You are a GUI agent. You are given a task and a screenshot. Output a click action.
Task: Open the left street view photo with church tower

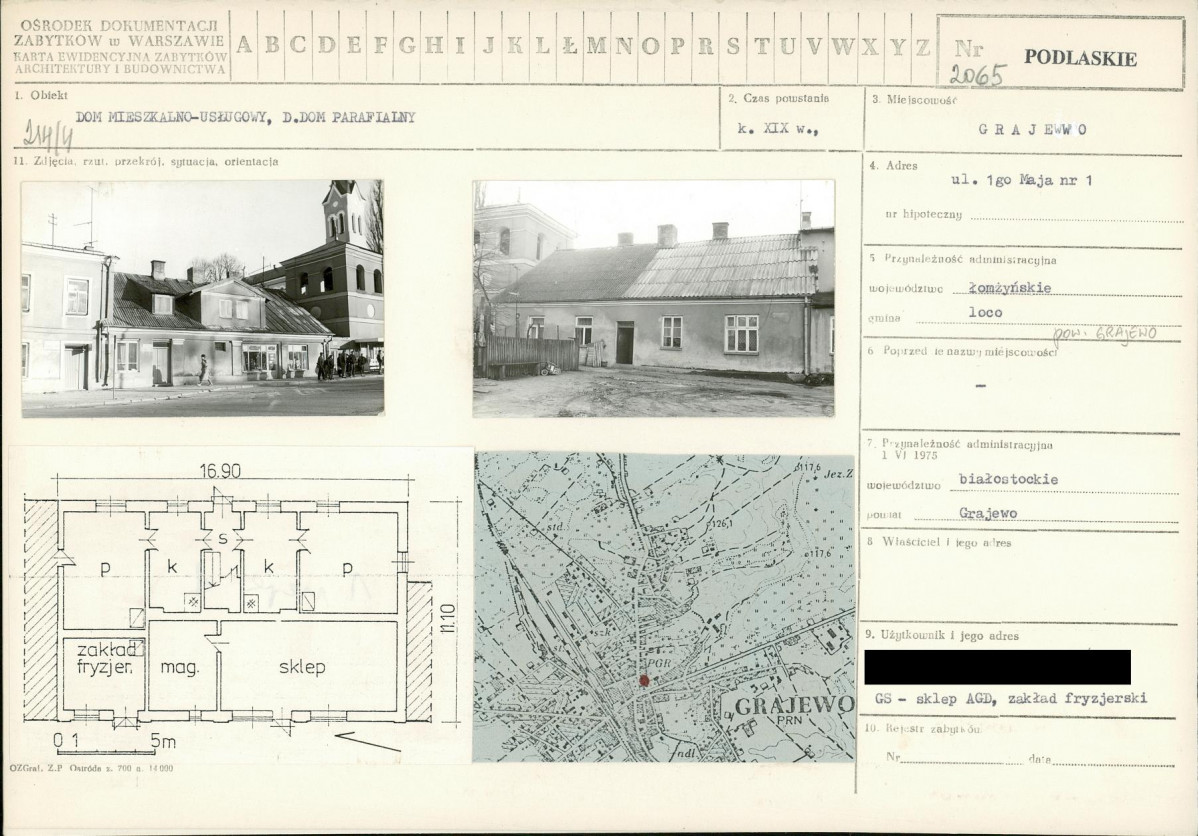203,298
